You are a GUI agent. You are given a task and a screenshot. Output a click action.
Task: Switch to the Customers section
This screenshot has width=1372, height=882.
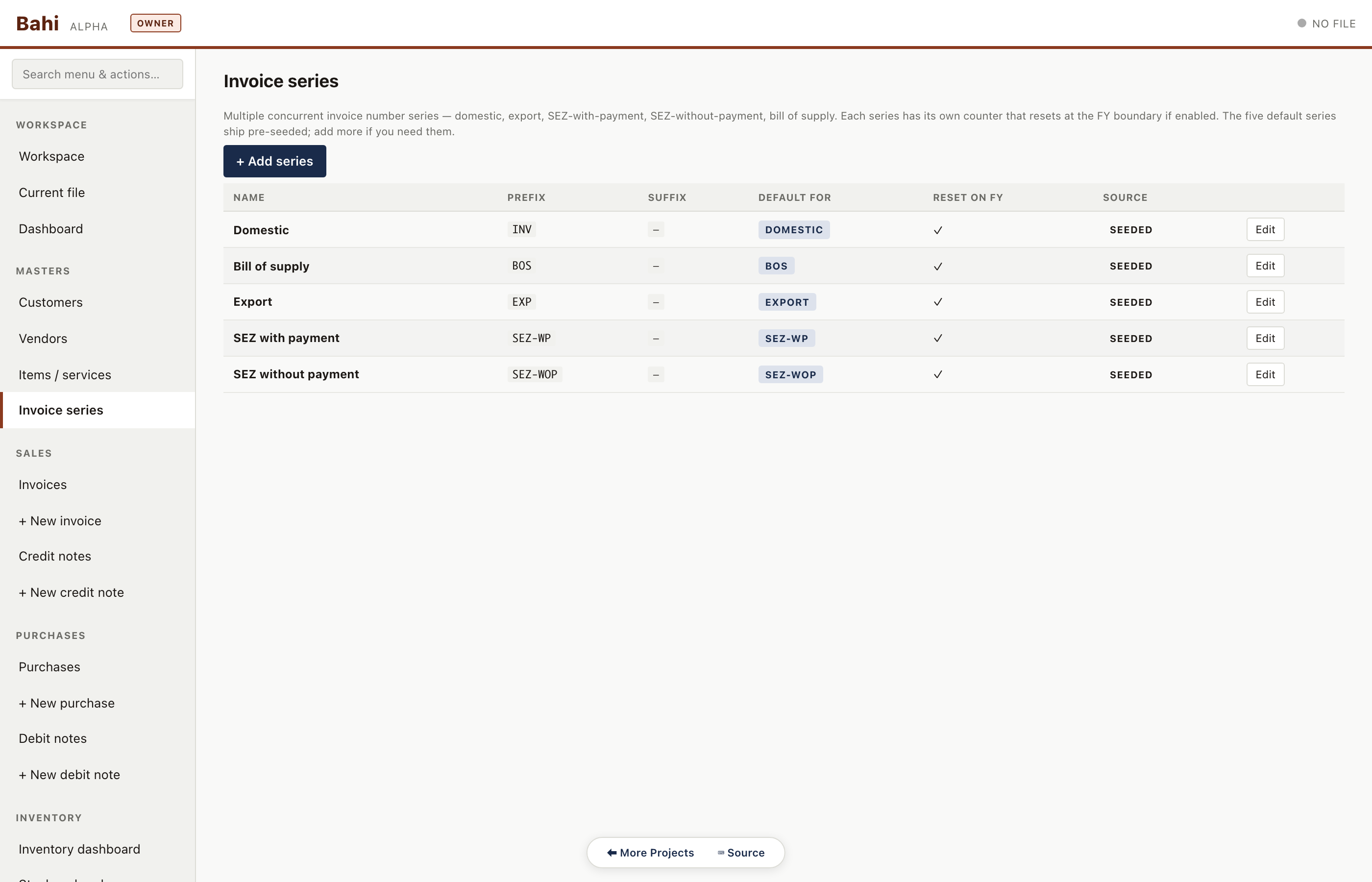point(51,302)
